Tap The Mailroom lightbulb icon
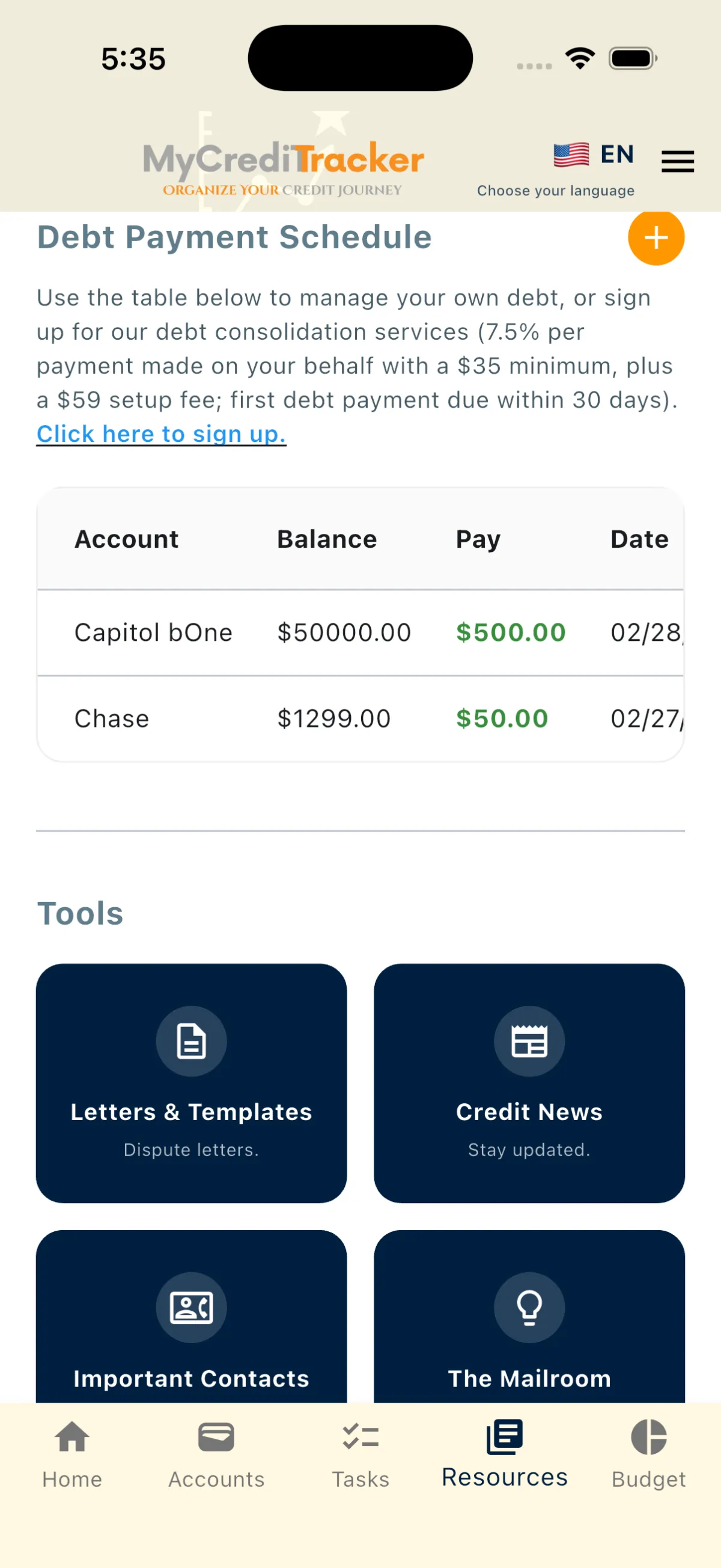The height and width of the screenshot is (1568, 721). (529, 1307)
